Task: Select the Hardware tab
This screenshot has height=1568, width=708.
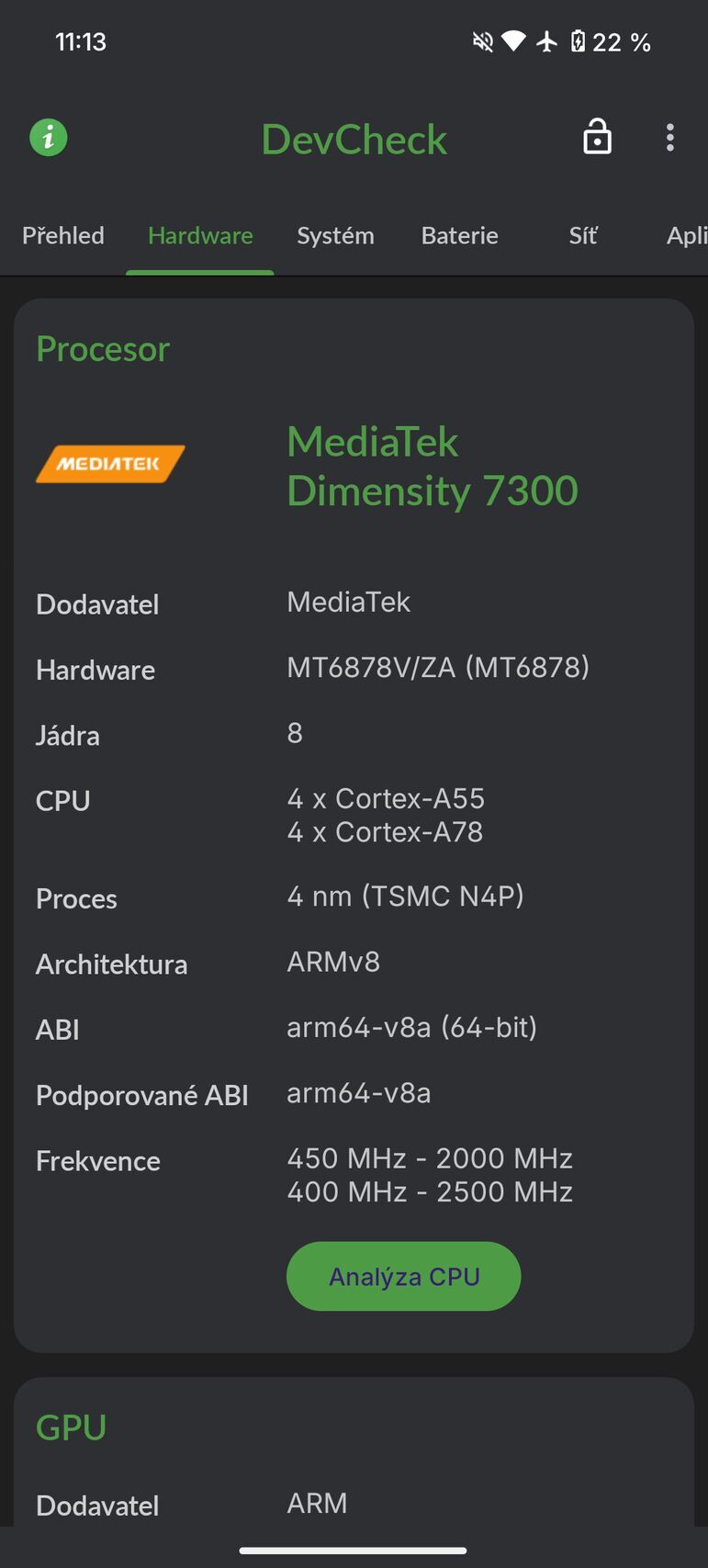Action: tap(200, 236)
